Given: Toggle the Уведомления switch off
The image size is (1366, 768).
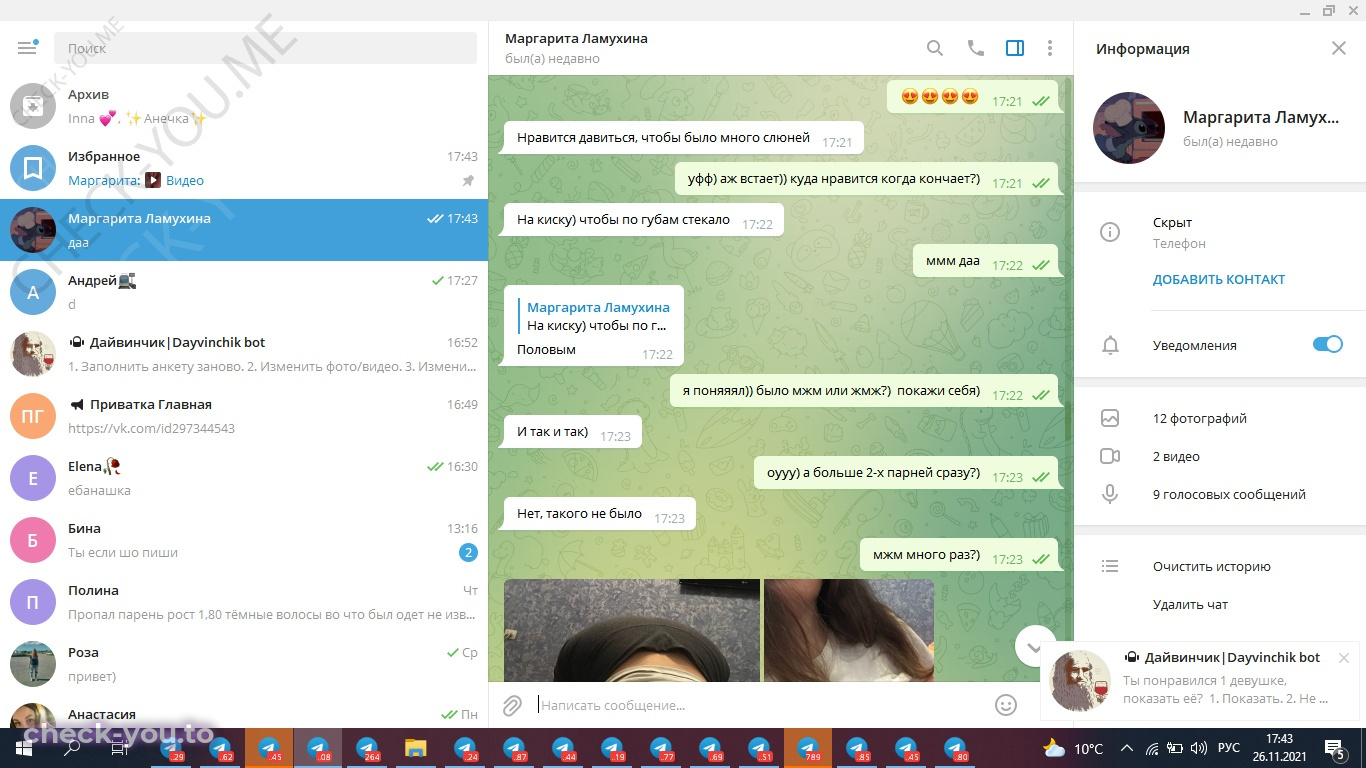Looking at the screenshot, I should tap(1327, 344).
